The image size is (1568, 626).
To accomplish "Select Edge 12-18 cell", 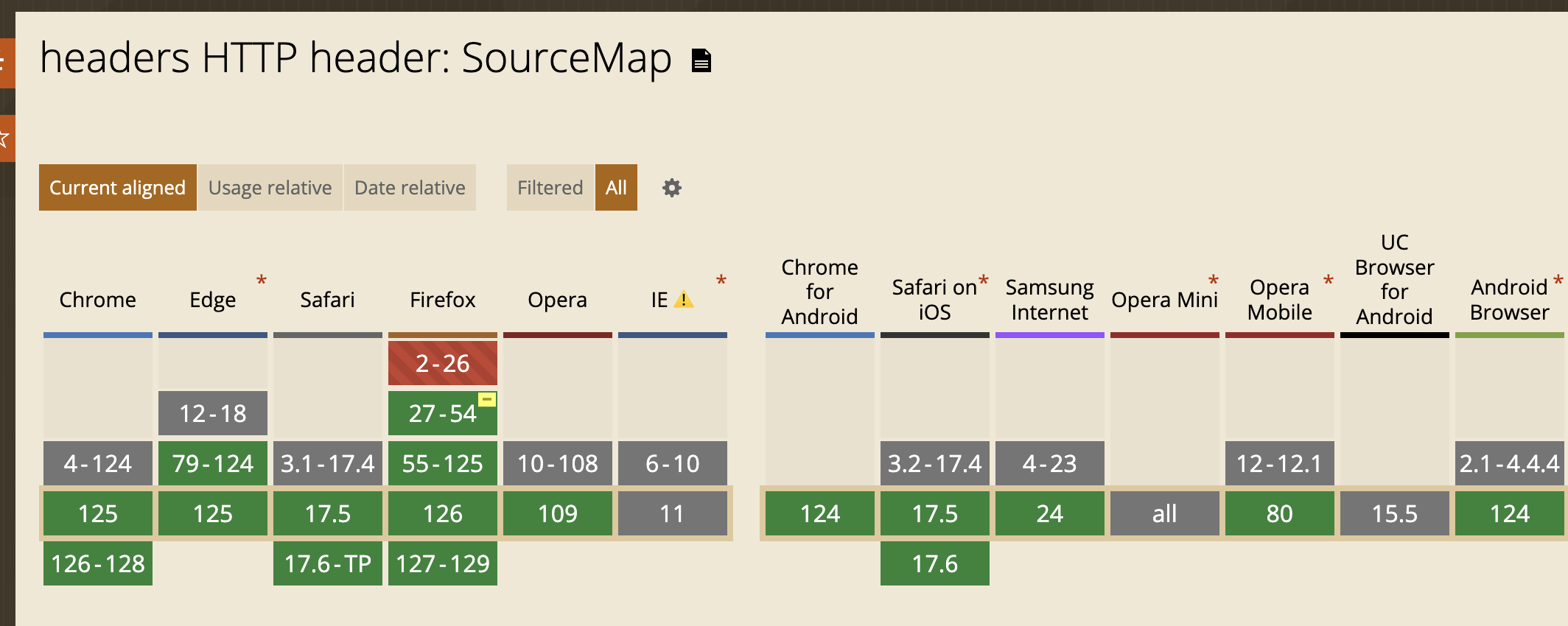I will pos(213,413).
